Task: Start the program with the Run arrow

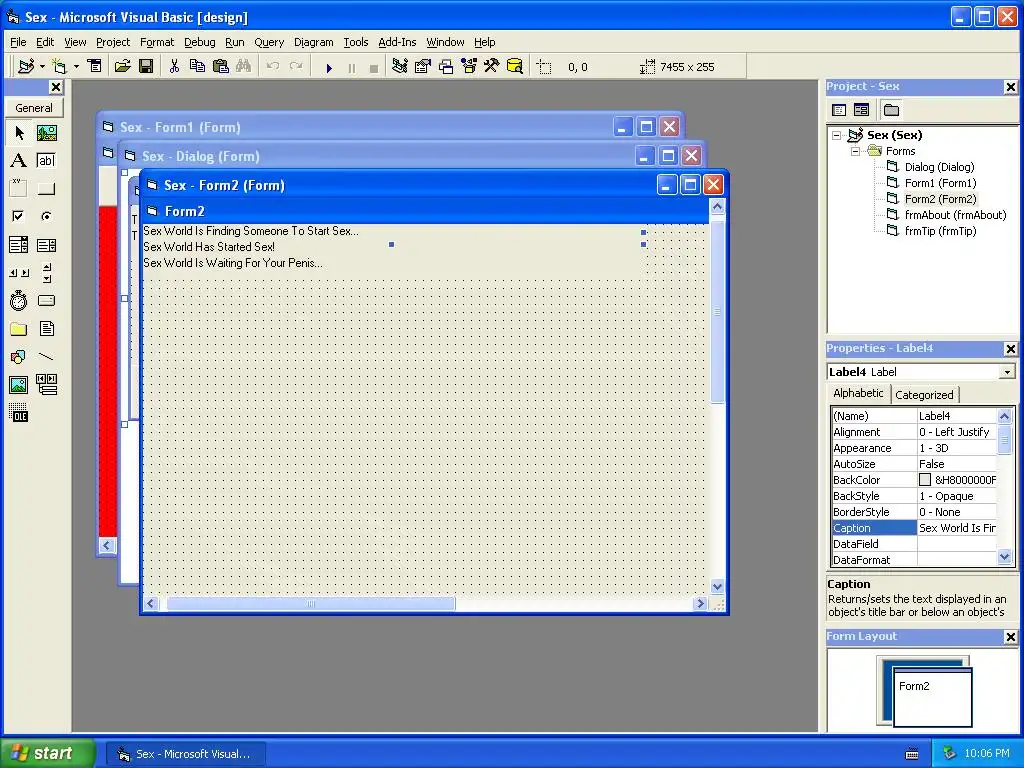Action: pos(329,67)
